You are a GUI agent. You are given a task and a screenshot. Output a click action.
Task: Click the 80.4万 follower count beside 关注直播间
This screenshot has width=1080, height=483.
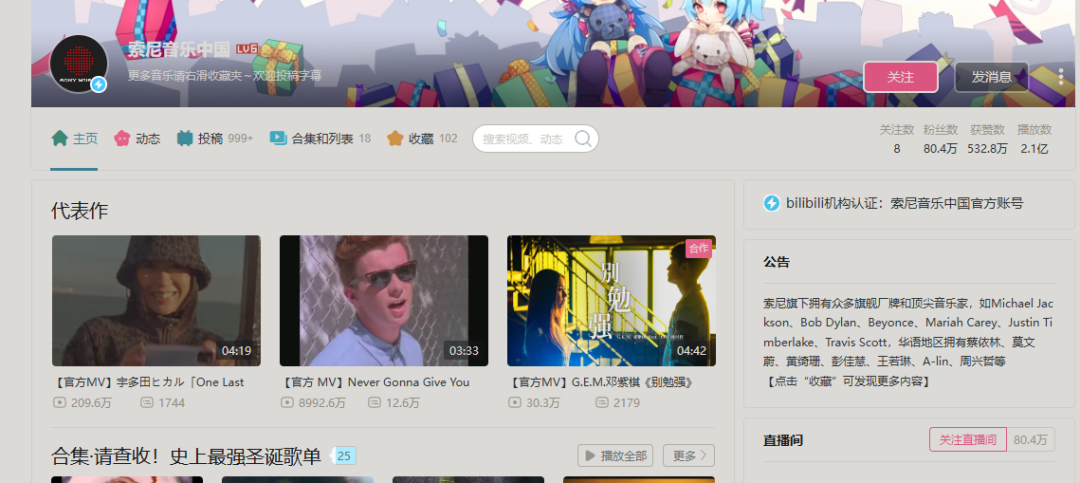coord(1030,440)
